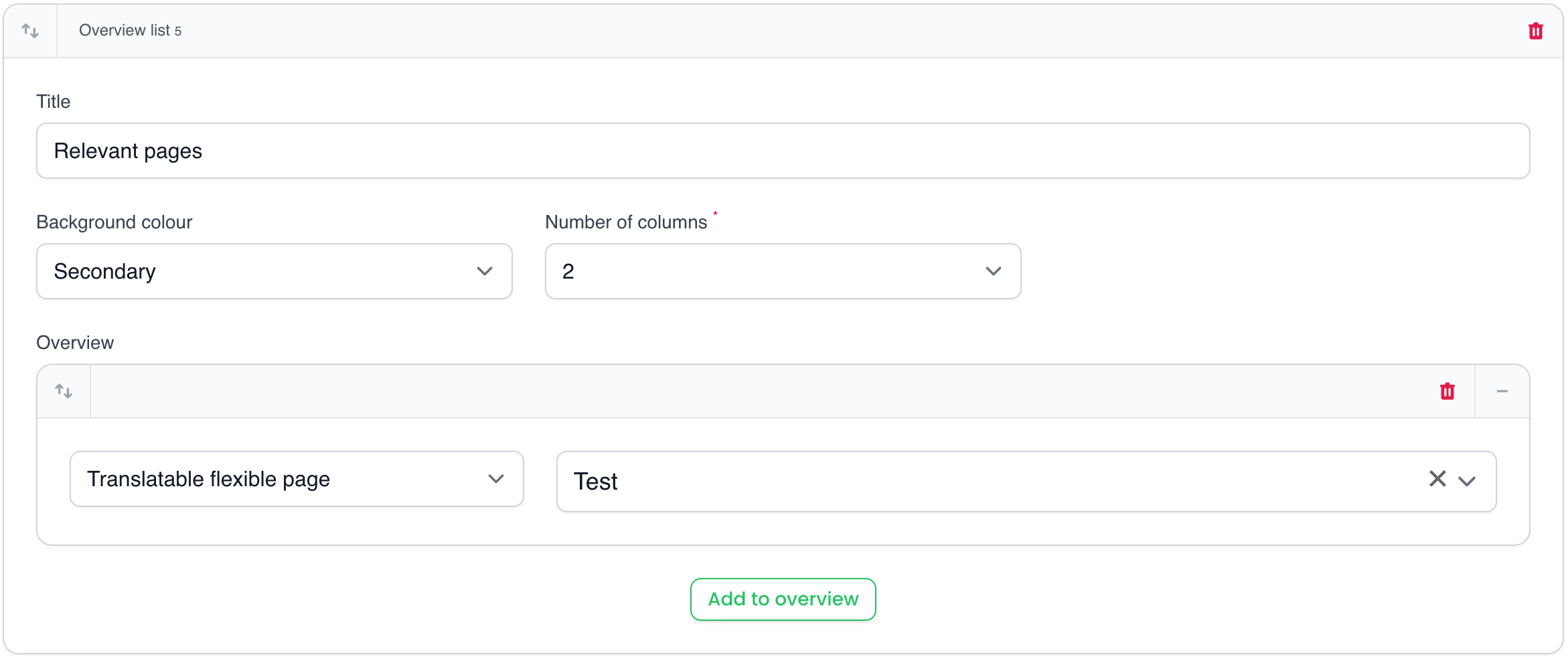This screenshot has width=1568, height=659.
Task: Open the Number of columns dropdown showing 2
Action: 763,271
